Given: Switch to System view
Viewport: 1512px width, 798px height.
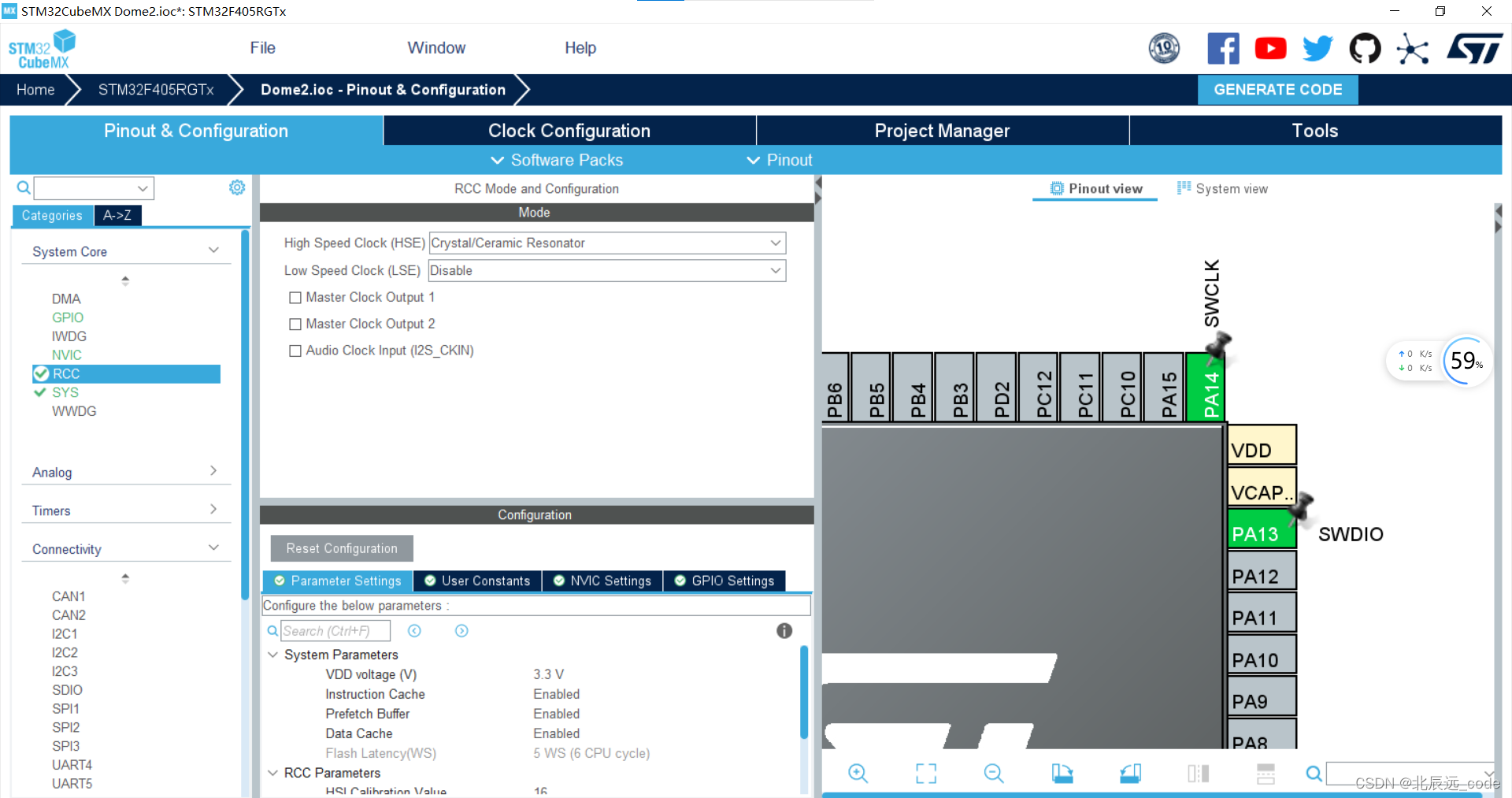Looking at the screenshot, I should point(1222,188).
